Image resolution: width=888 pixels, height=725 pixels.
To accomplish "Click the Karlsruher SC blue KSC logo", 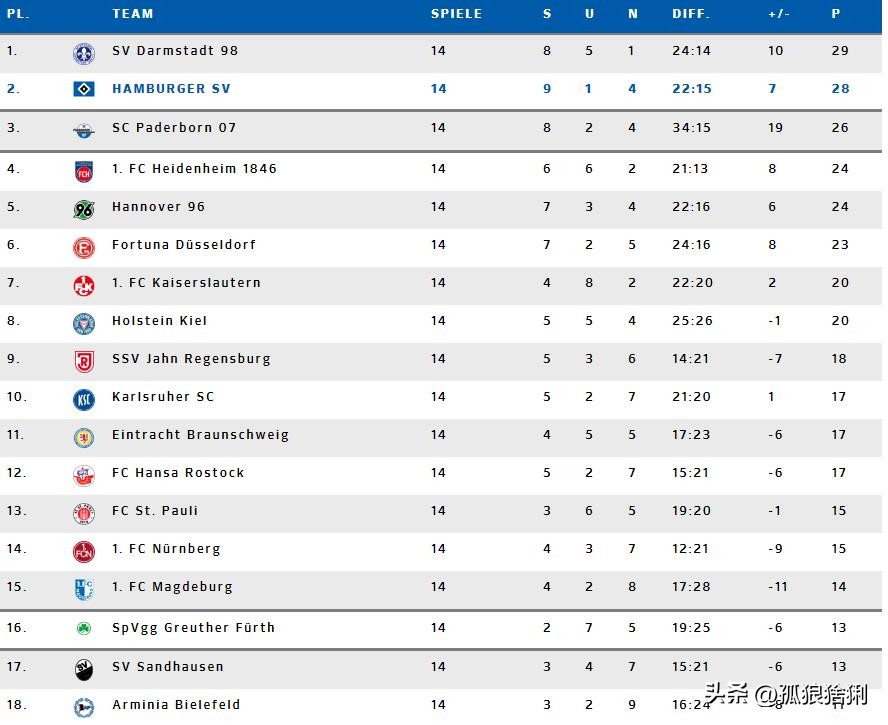I will coord(84,399).
